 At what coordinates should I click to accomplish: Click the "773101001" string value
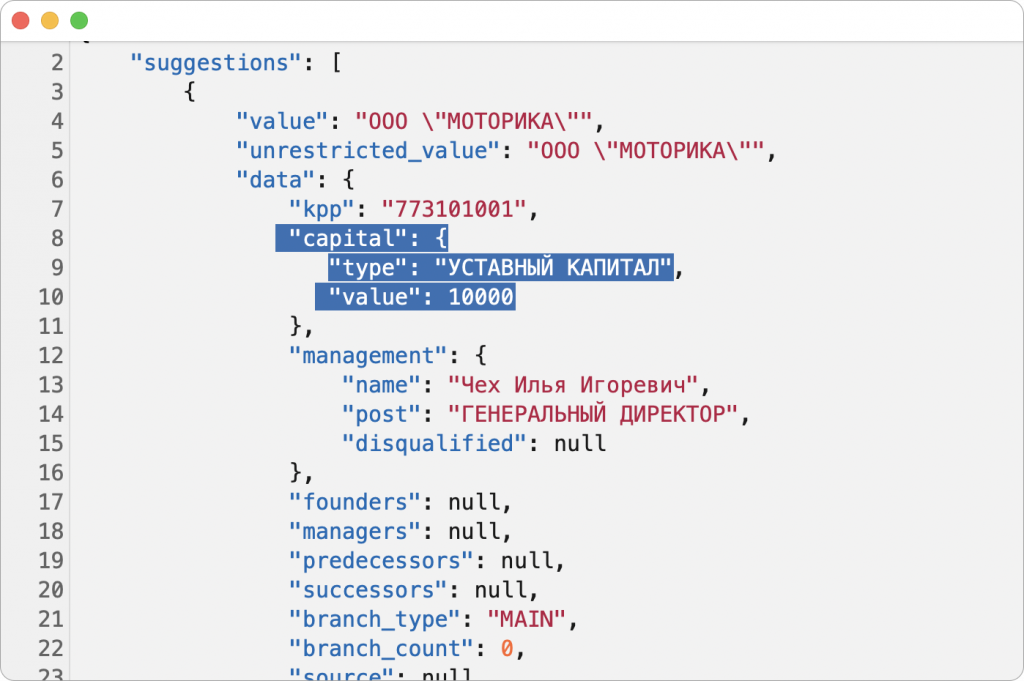click(459, 209)
